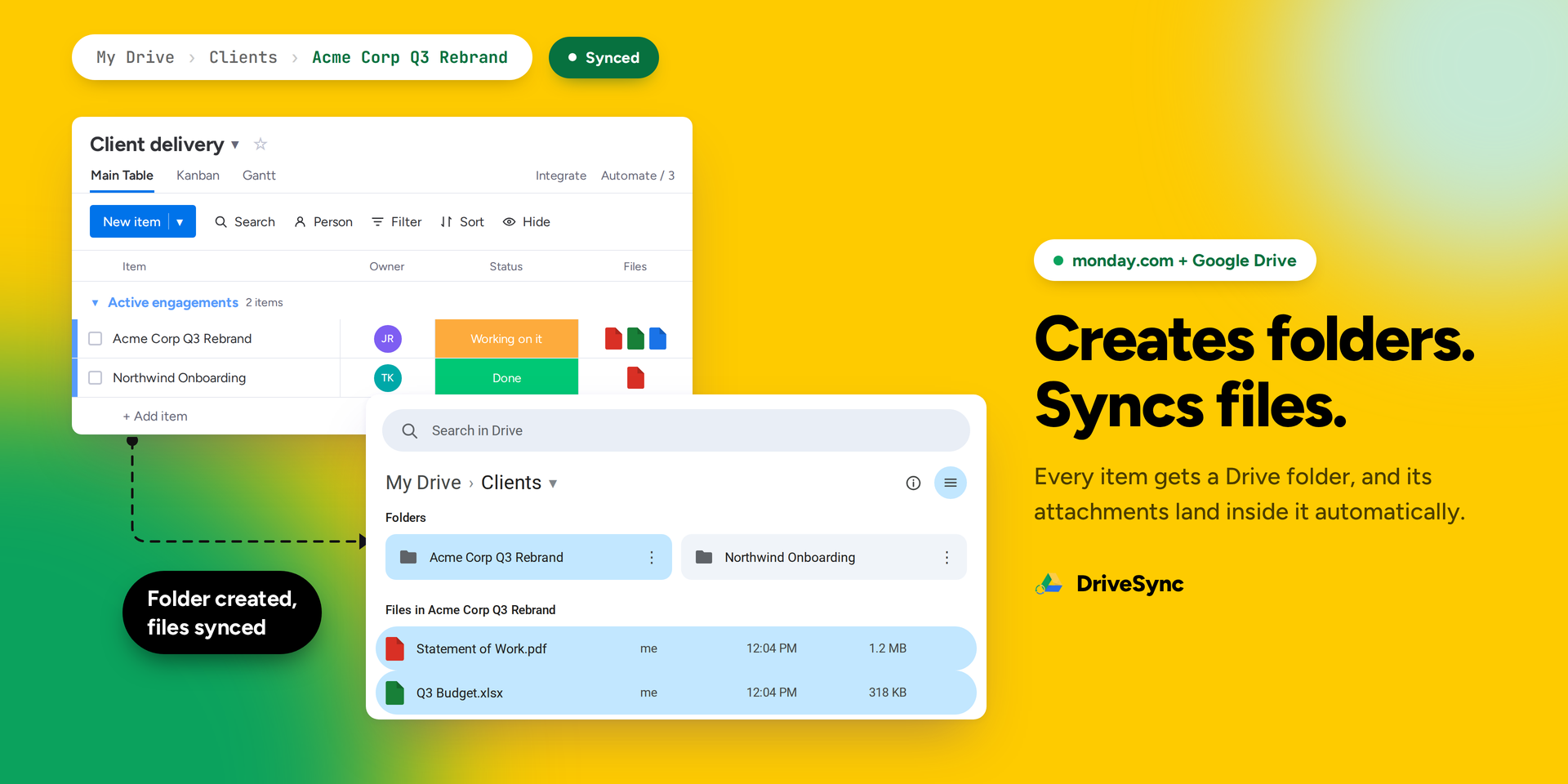
Task: Click Clients in top breadcrumb pill
Action: click(243, 57)
